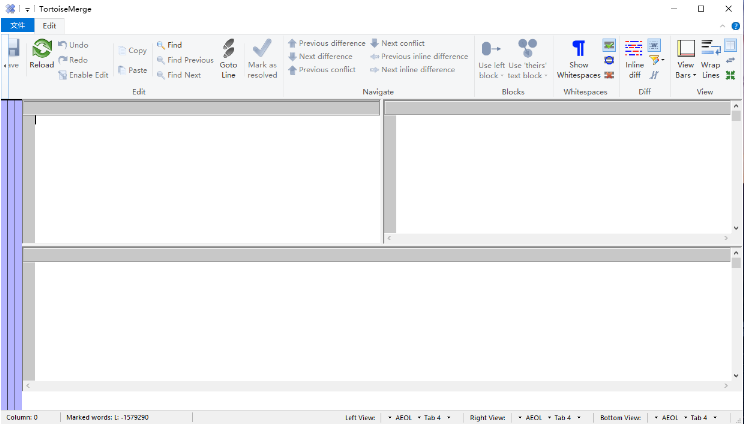Click Find Previous
This screenshot has width=744, height=424.
point(185,60)
